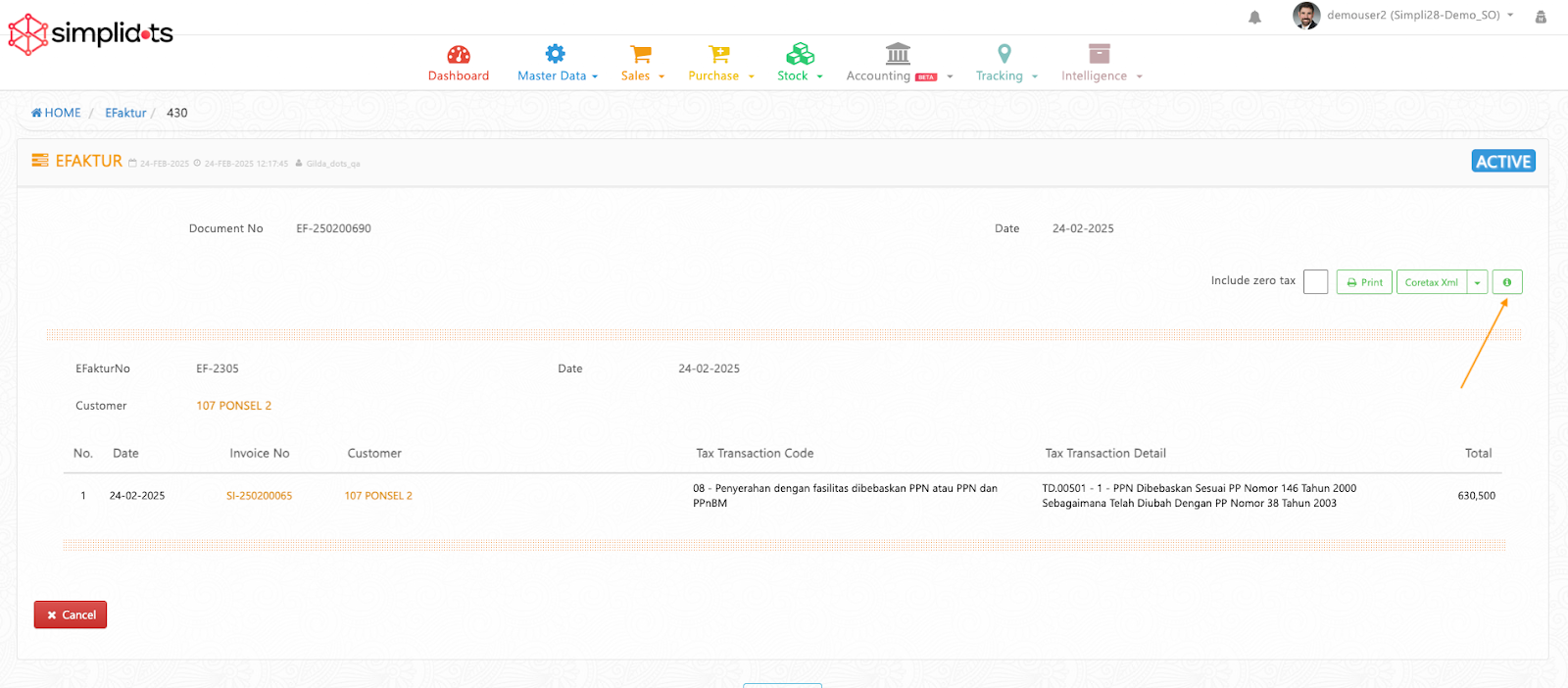
Task: Expand the Purchase menu
Action: pos(720,75)
